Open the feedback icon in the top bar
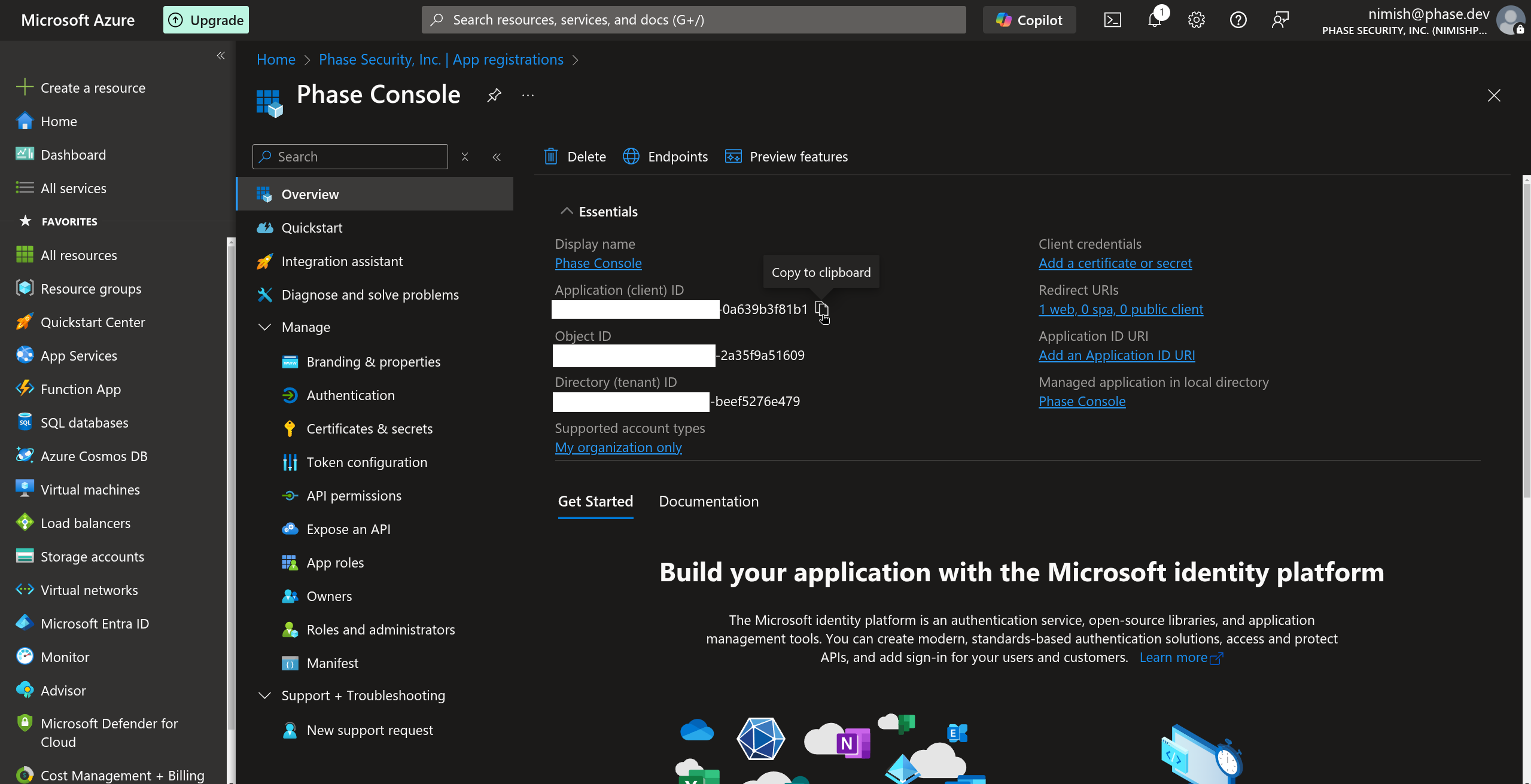The image size is (1531, 784). 1280,19
